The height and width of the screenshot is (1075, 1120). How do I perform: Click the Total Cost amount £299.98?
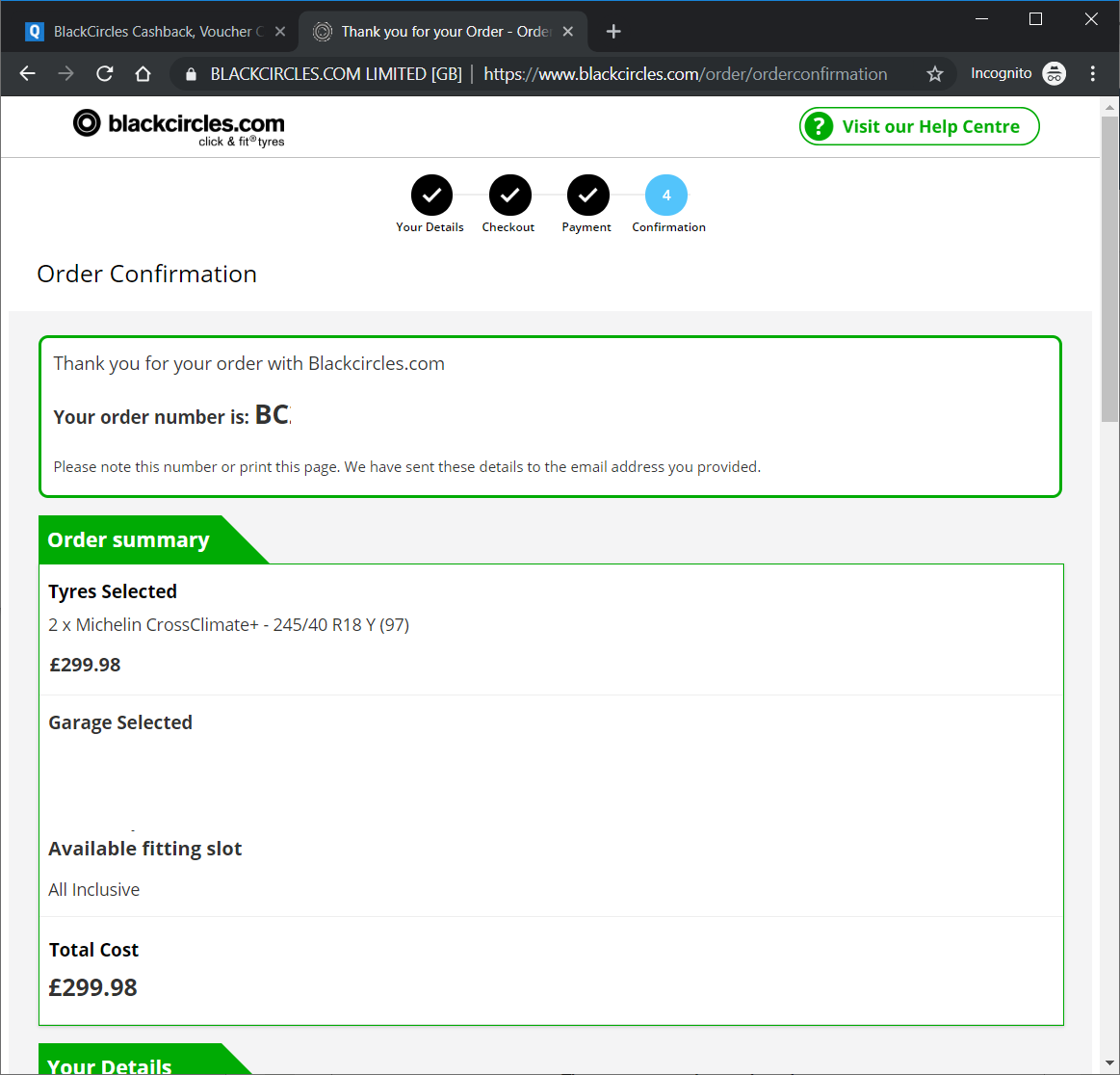[x=92, y=988]
